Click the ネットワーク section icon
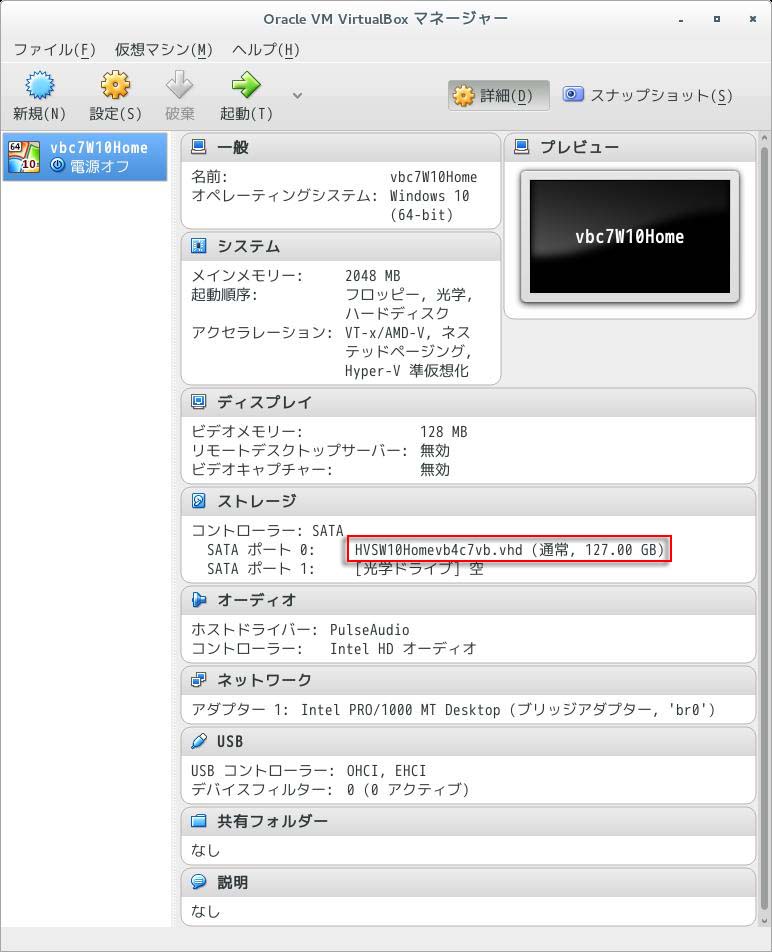This screenshot has height=952, width=772. pos(198,679)
